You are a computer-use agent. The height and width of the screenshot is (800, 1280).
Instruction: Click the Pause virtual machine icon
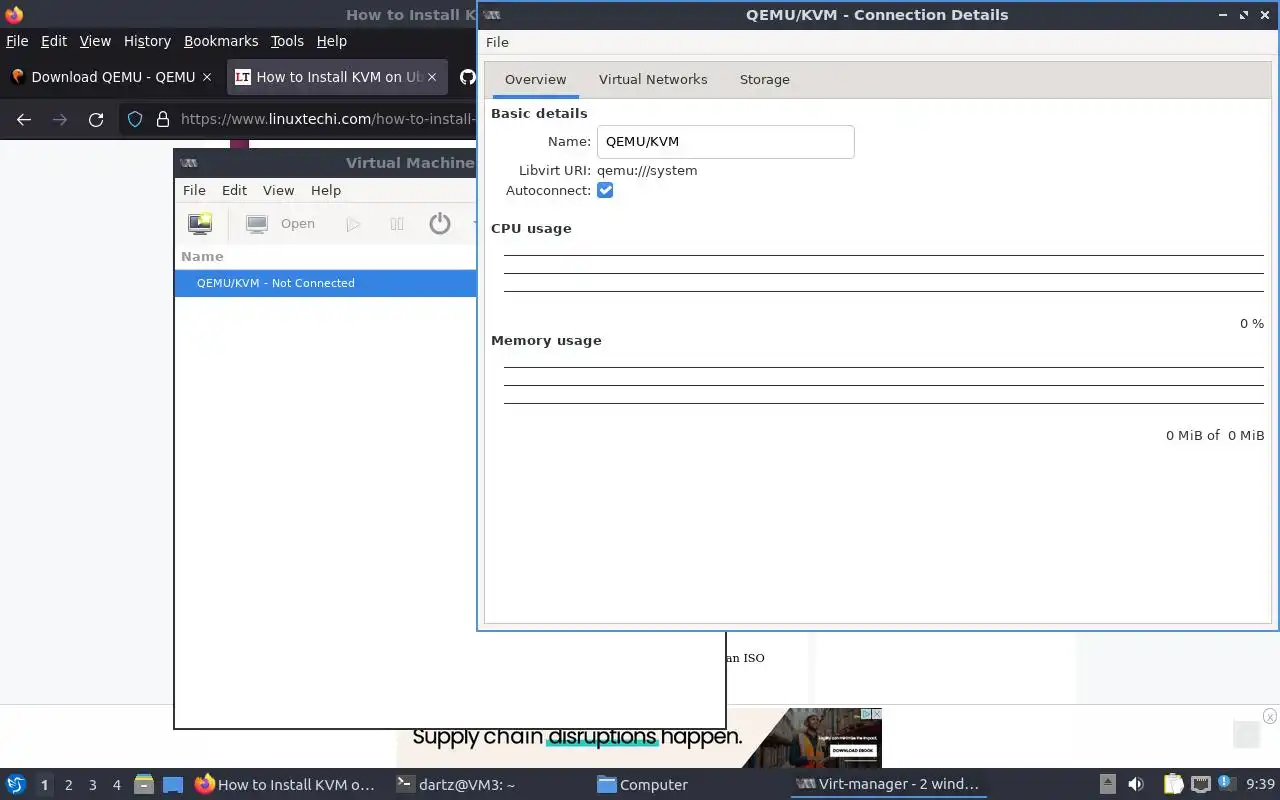tap(397, 224)
